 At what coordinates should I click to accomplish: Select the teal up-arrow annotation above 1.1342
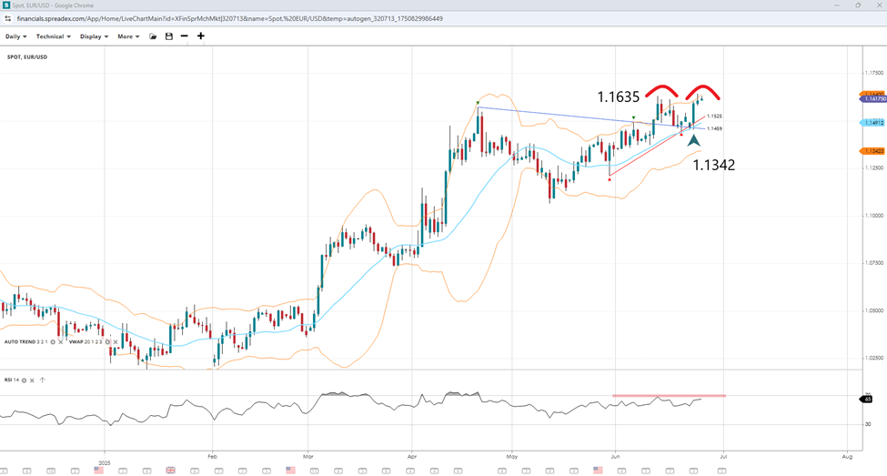click(693, 141)
